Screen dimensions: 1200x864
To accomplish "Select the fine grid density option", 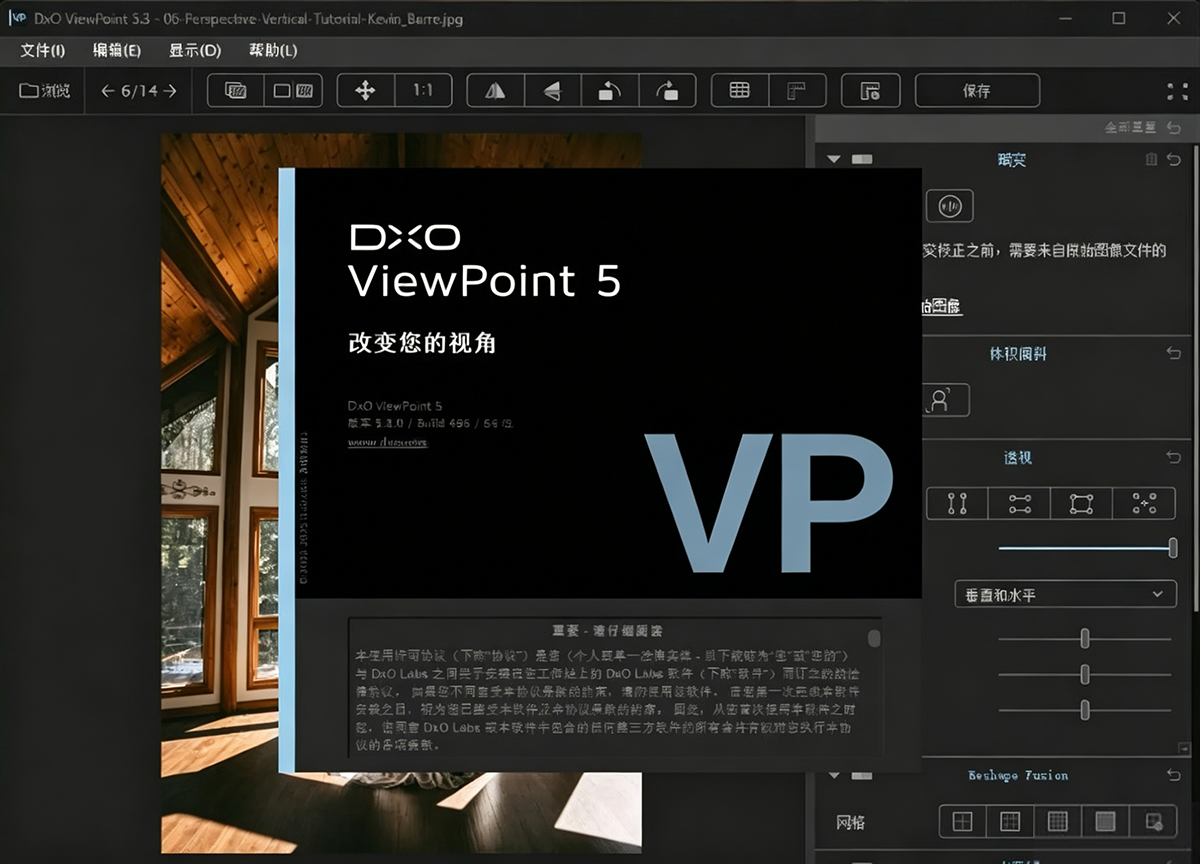I will tap(1058, 822).
